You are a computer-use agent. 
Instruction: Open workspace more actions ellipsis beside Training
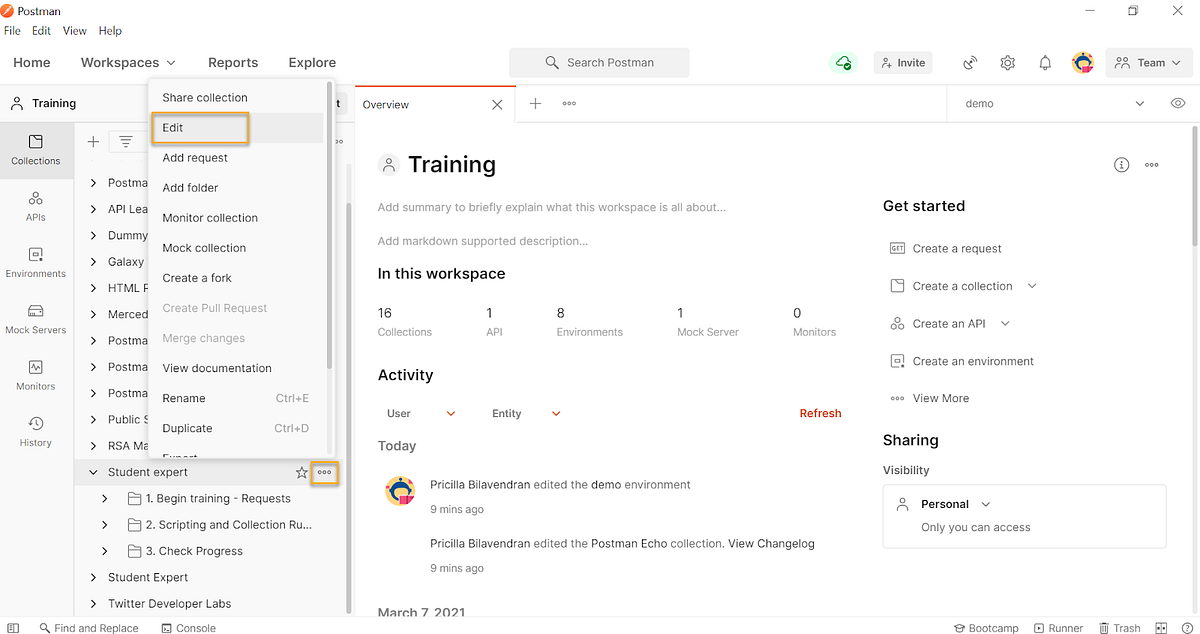[x=1152, y=164]
